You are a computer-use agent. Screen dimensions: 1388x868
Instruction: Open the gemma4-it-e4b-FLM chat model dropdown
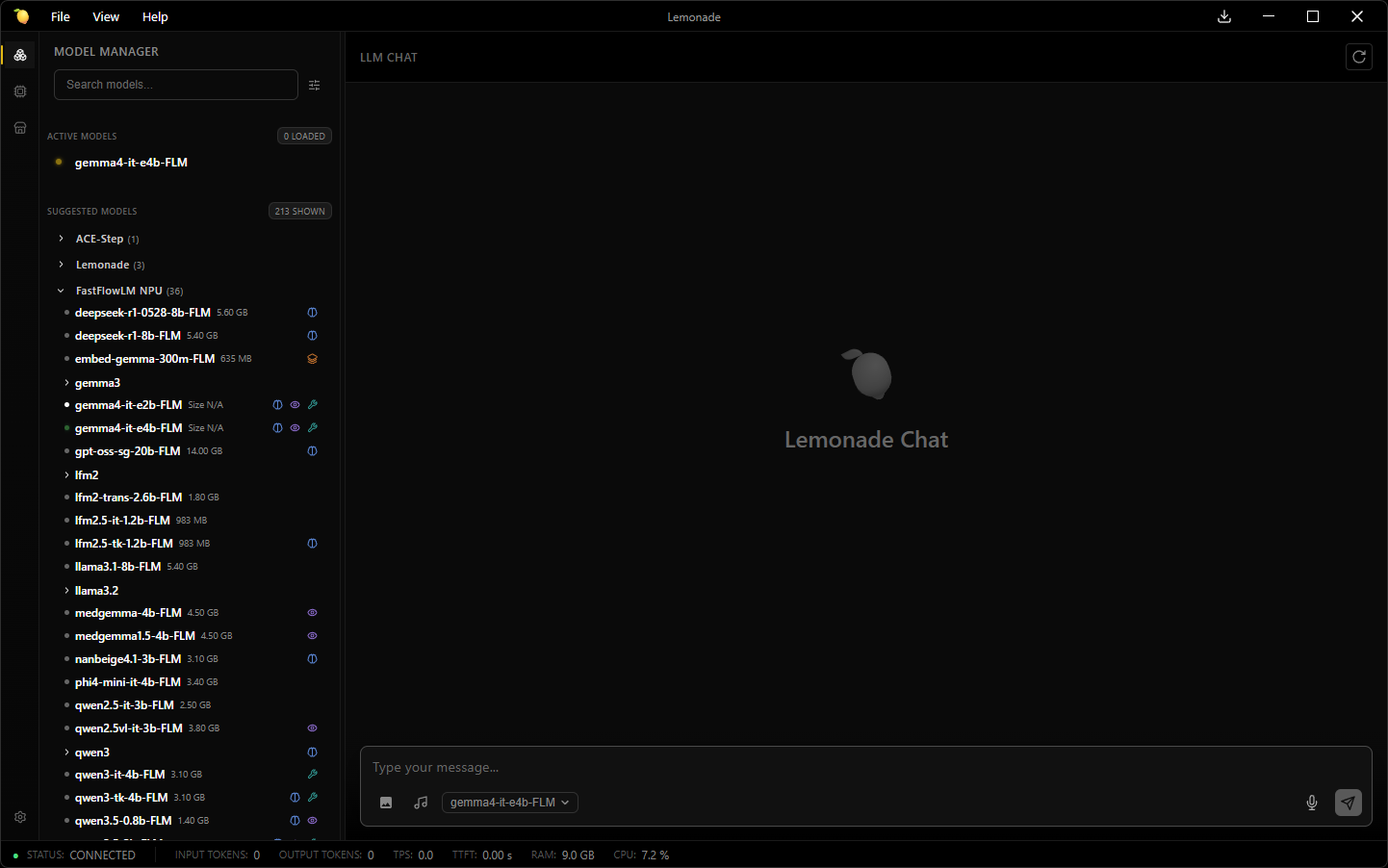[x=510, y=803]
